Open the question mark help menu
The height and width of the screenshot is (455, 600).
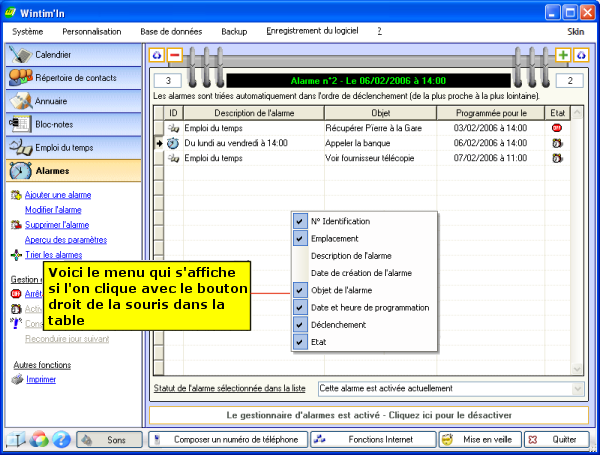380,31
